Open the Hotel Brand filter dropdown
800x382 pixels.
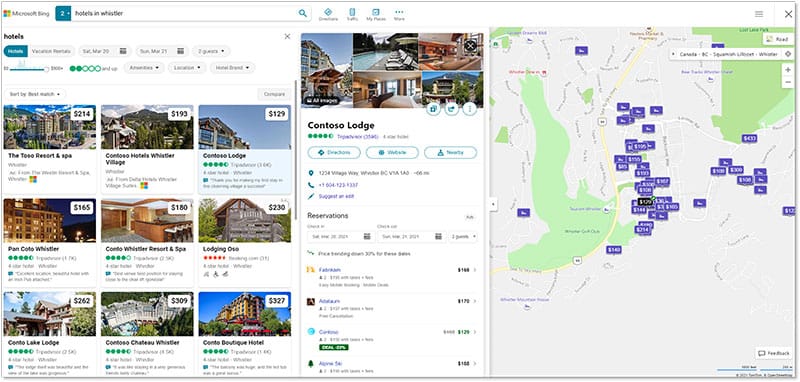click(232, 67)
